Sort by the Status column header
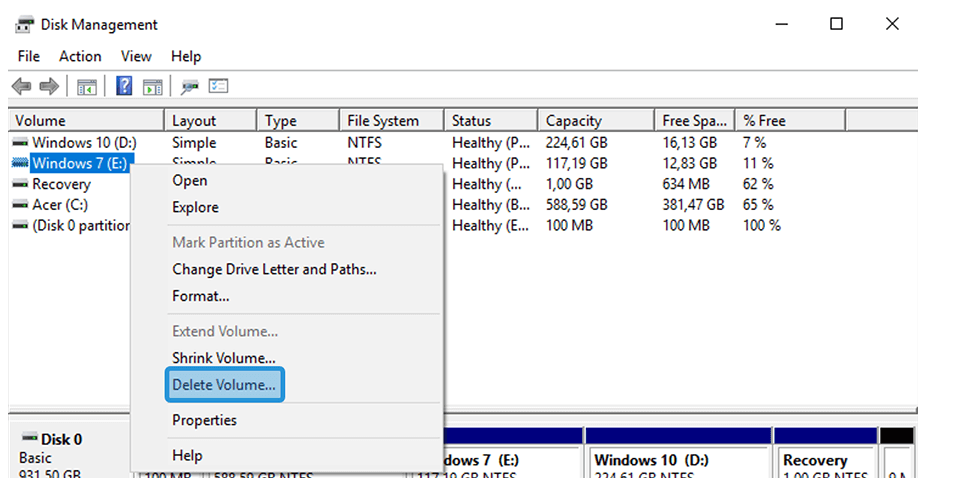Image resolution: width=958 pixels, height=503 pixels. [x=491, y=120]
